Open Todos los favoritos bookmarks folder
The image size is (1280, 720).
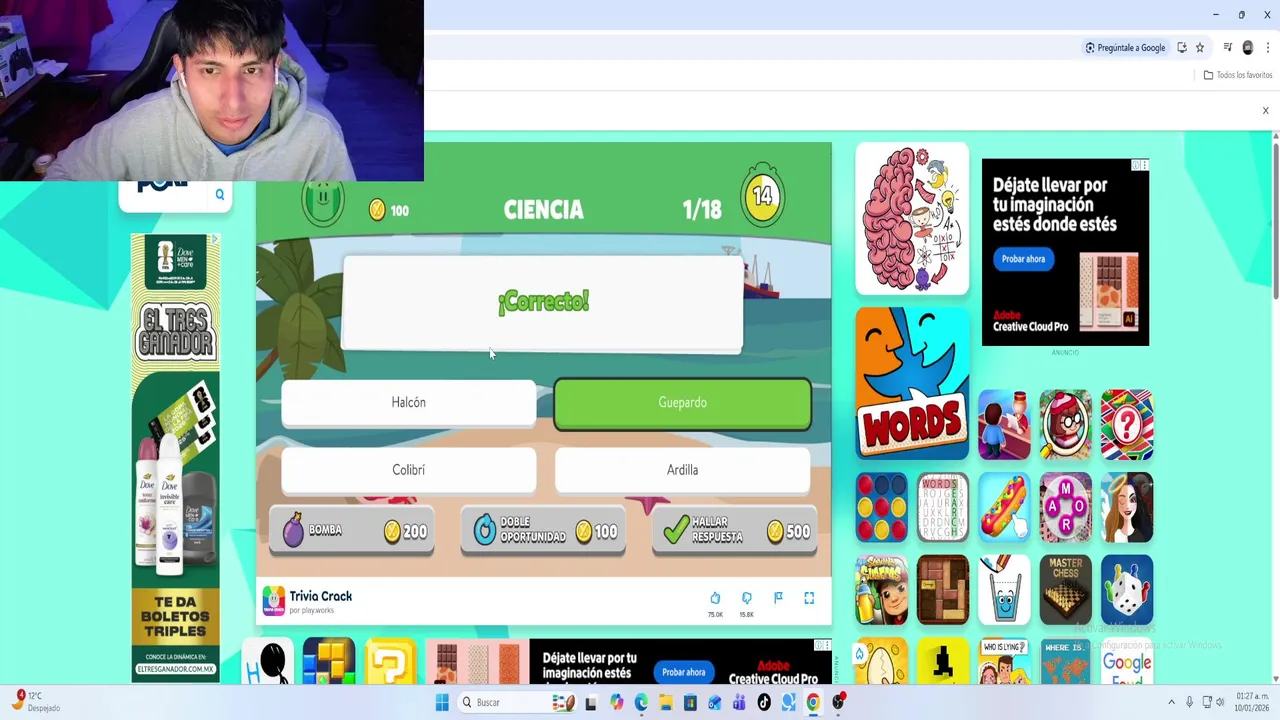[1238, 75]
